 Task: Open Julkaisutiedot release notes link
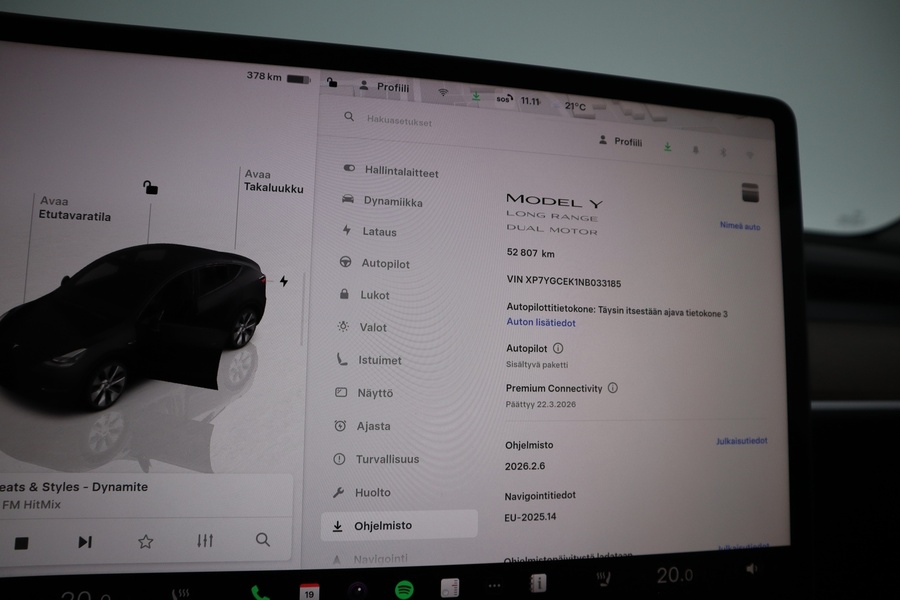741,441
